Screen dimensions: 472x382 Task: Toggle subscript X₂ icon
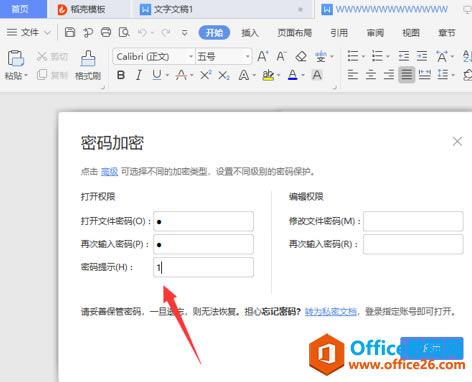point(224,75)
